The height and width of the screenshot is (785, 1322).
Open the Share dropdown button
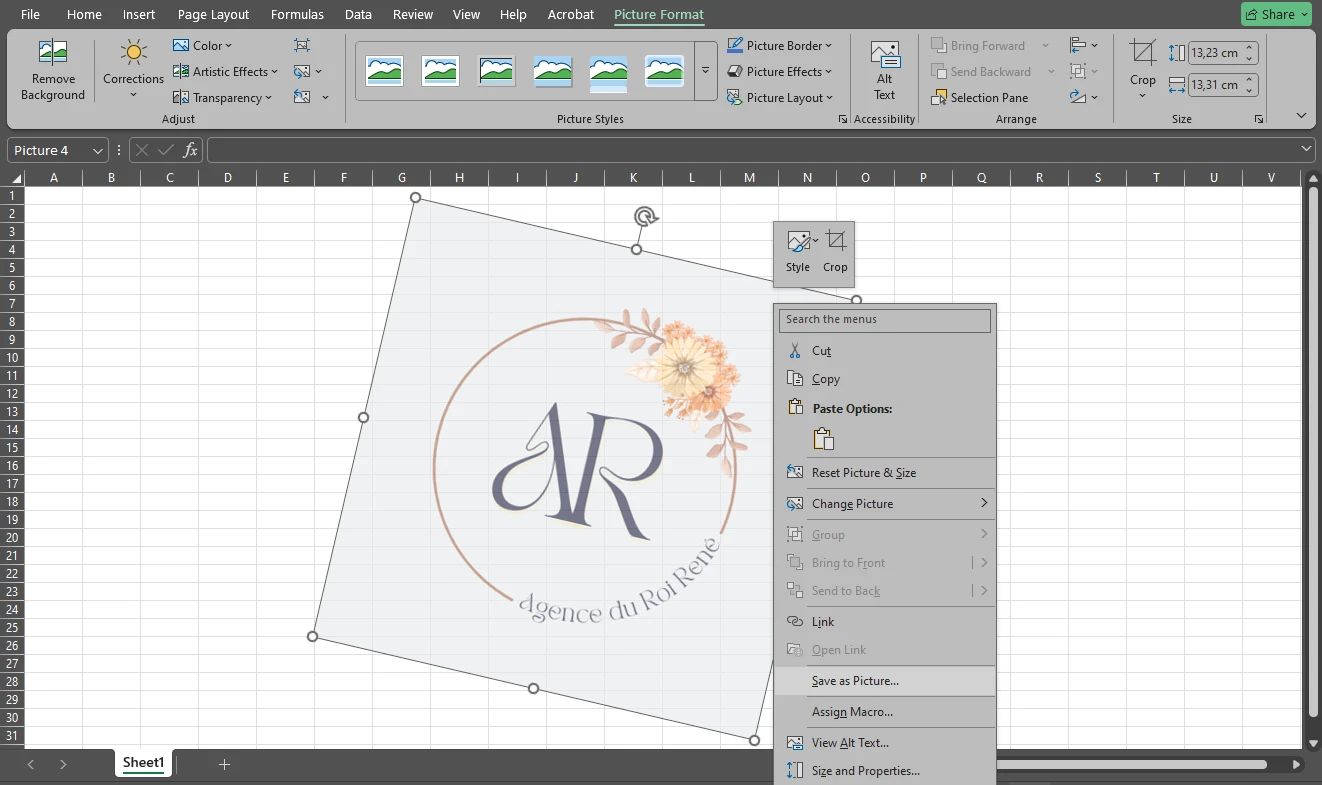tap(1276, 14)
